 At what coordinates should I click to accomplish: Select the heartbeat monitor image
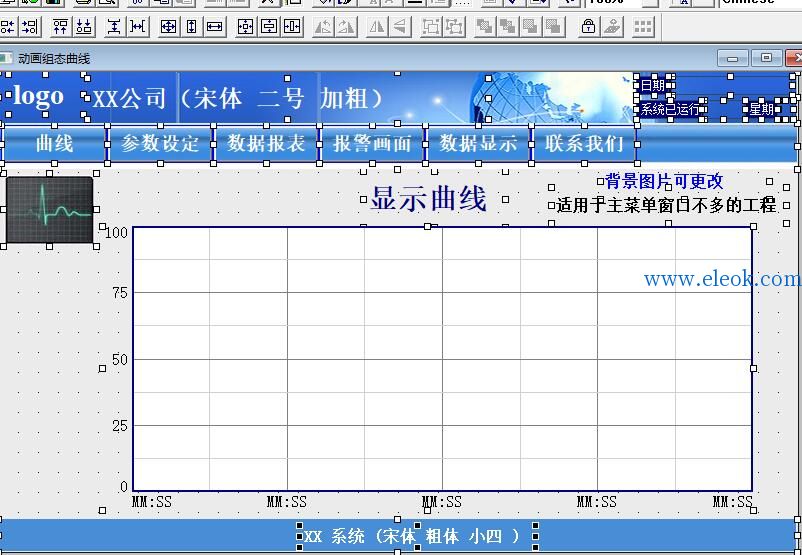(50, 210)
